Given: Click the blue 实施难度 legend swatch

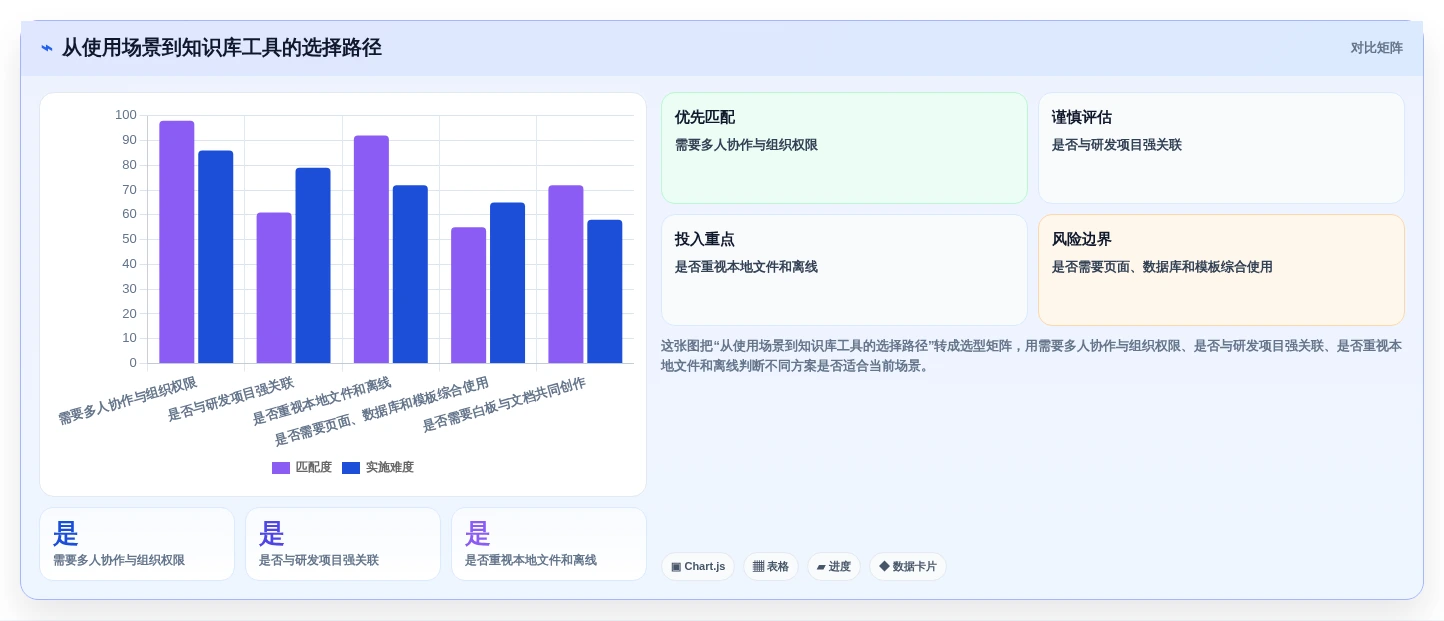Looking at the screenshot, I should [x=351, y=468].
